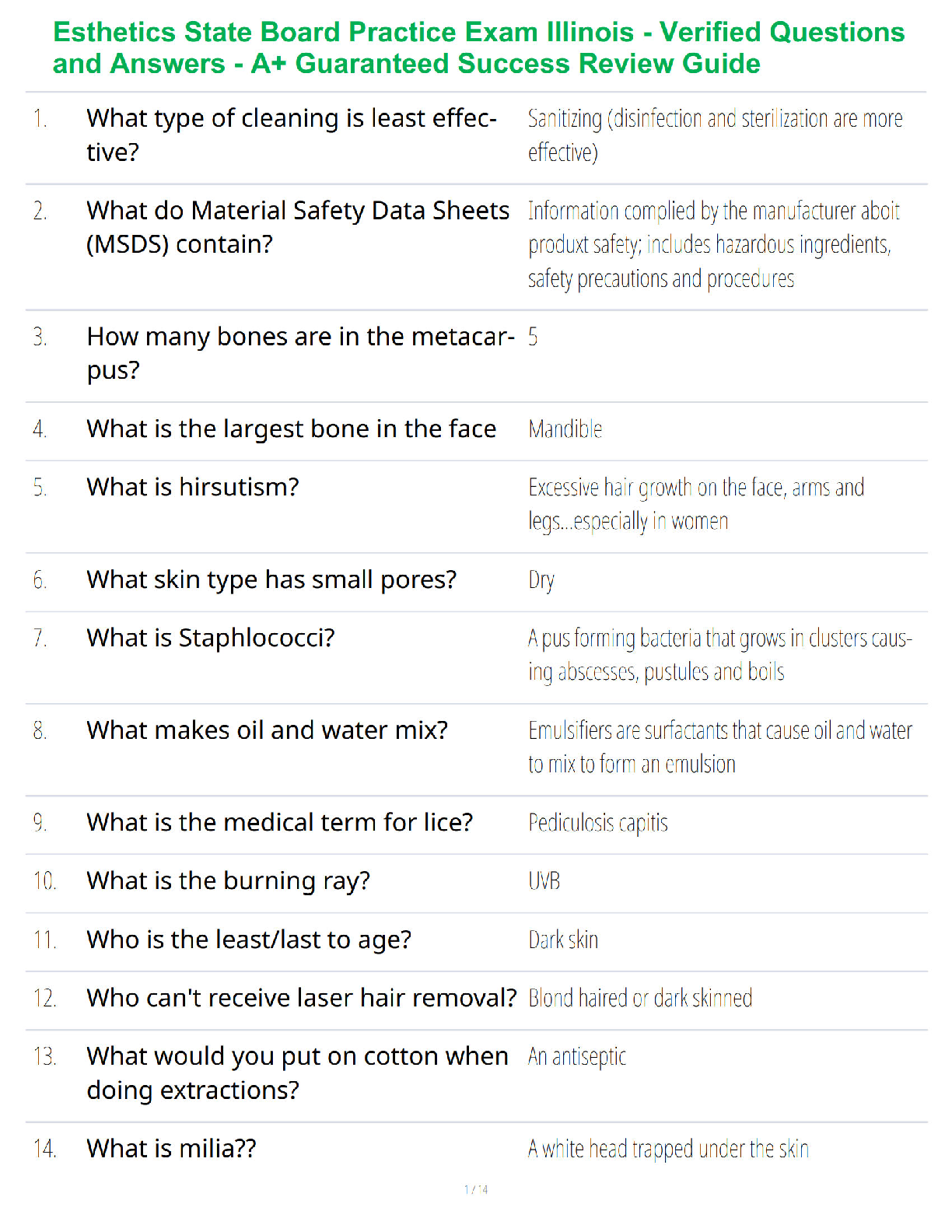Click the green document title heading
Image resolution: width=952 pixels, height=1232 pixels.
tap(478, 47)
